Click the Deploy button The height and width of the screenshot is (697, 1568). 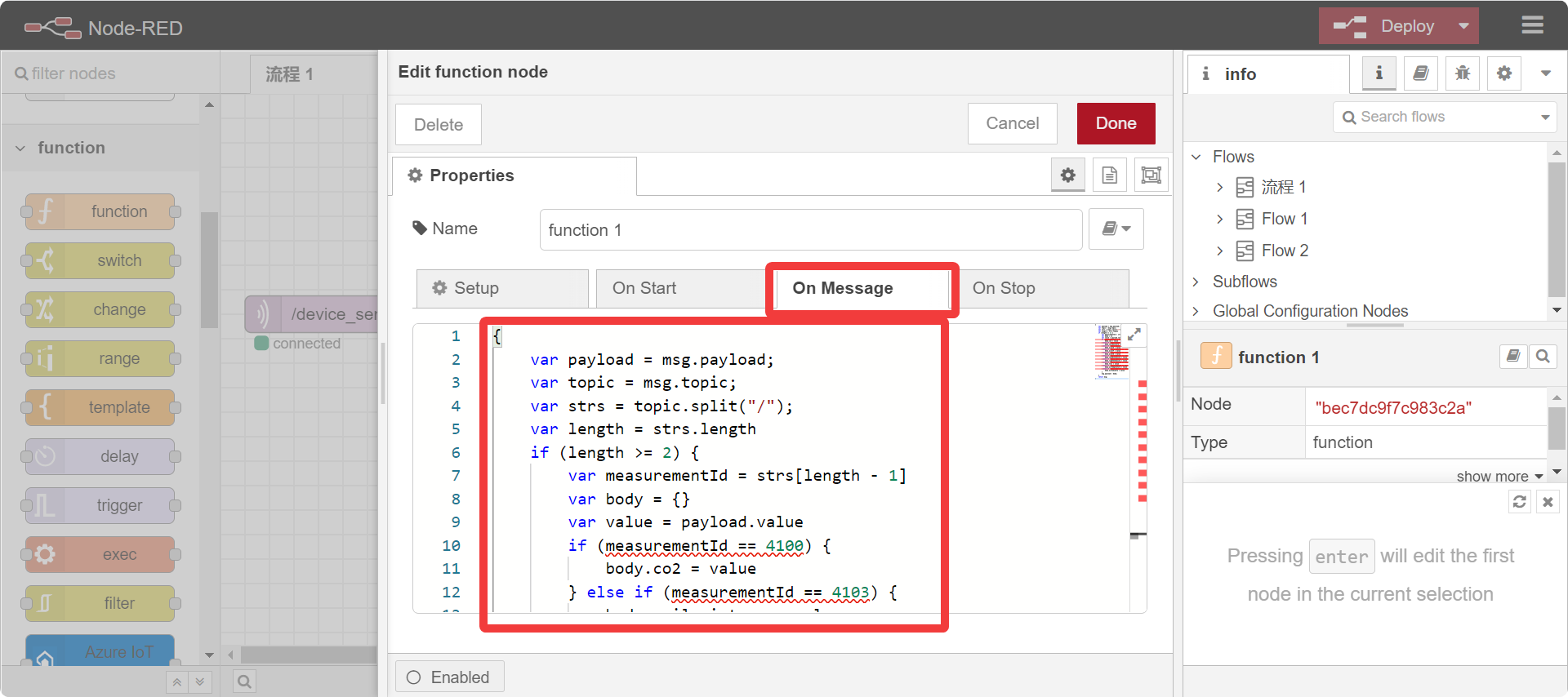1385,26
